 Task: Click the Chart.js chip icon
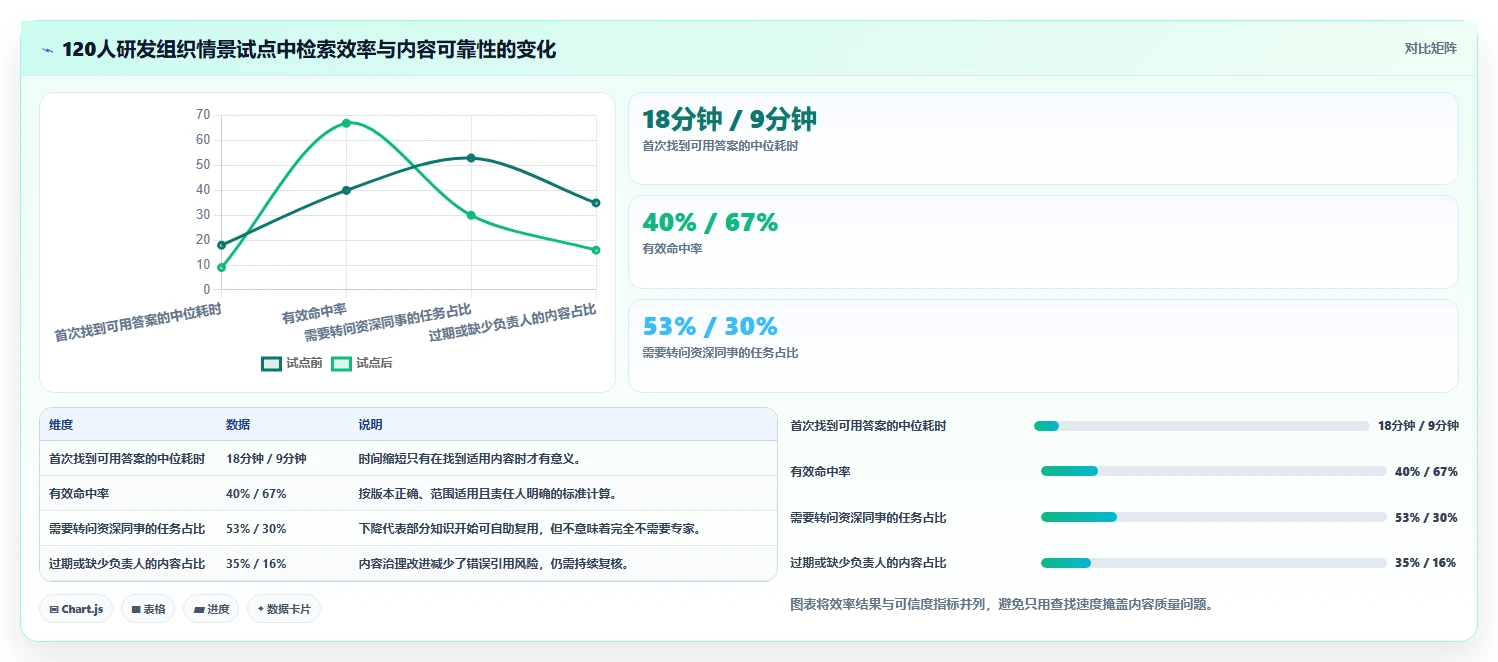click(53, 609)
